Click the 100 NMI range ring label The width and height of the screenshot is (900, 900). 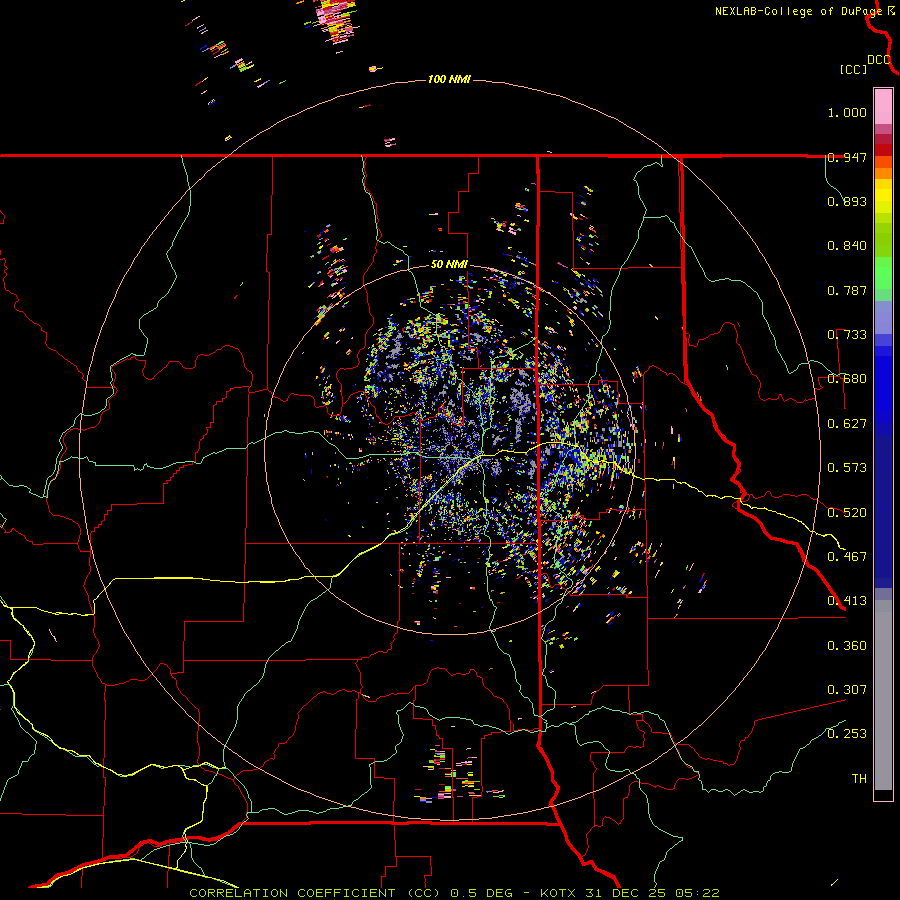coord(449,79)
